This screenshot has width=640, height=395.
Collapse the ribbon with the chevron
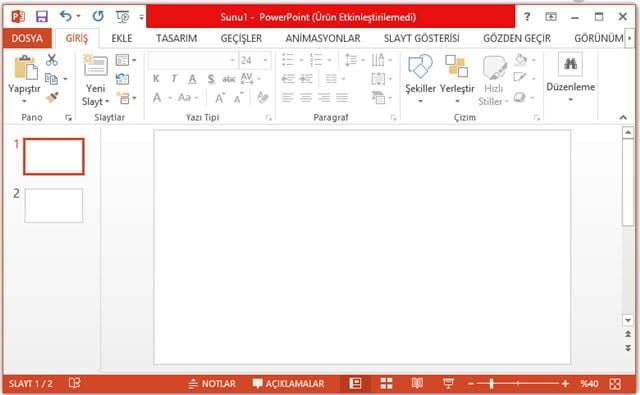(x=623, y=118)
